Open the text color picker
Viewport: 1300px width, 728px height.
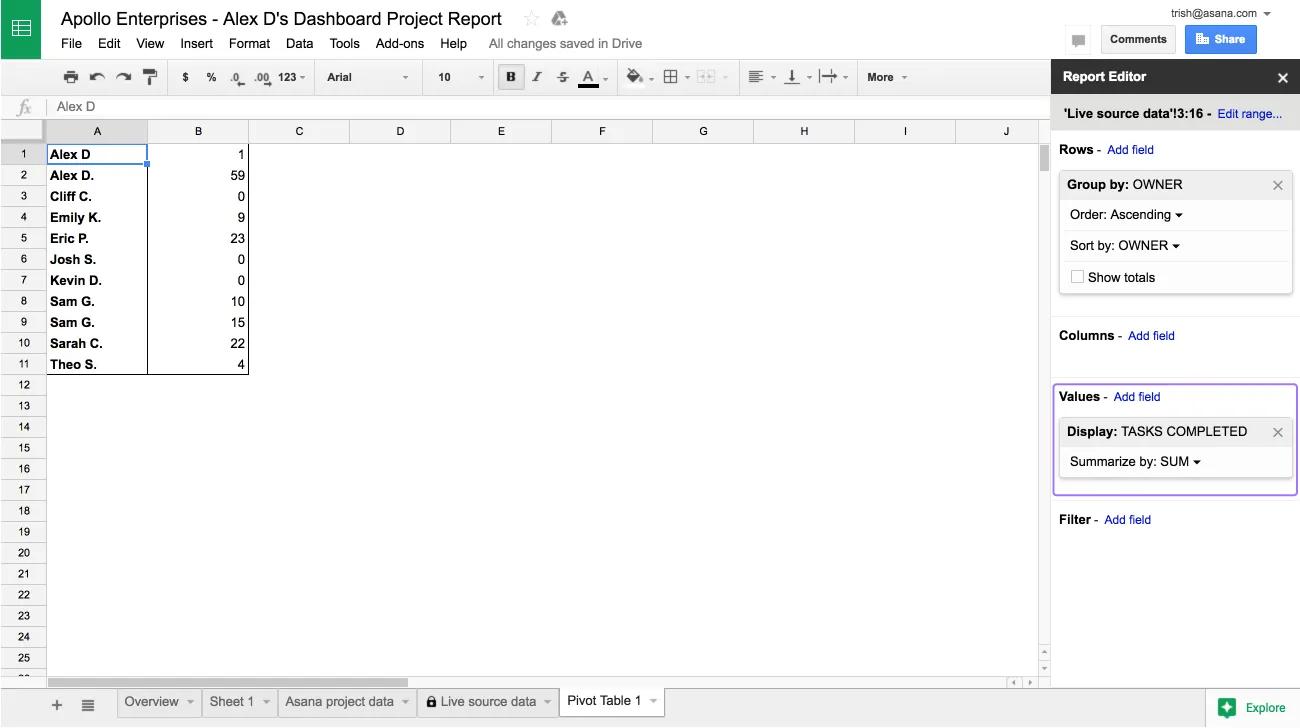tap(589, 77)
